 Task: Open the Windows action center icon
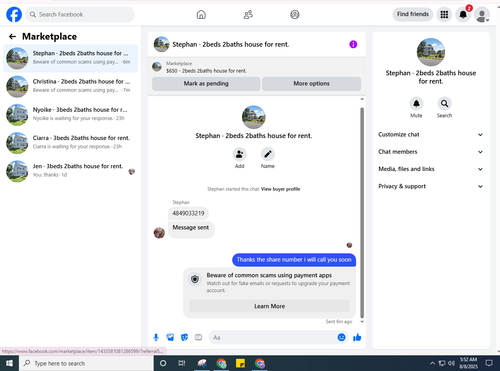coord(489,363)
